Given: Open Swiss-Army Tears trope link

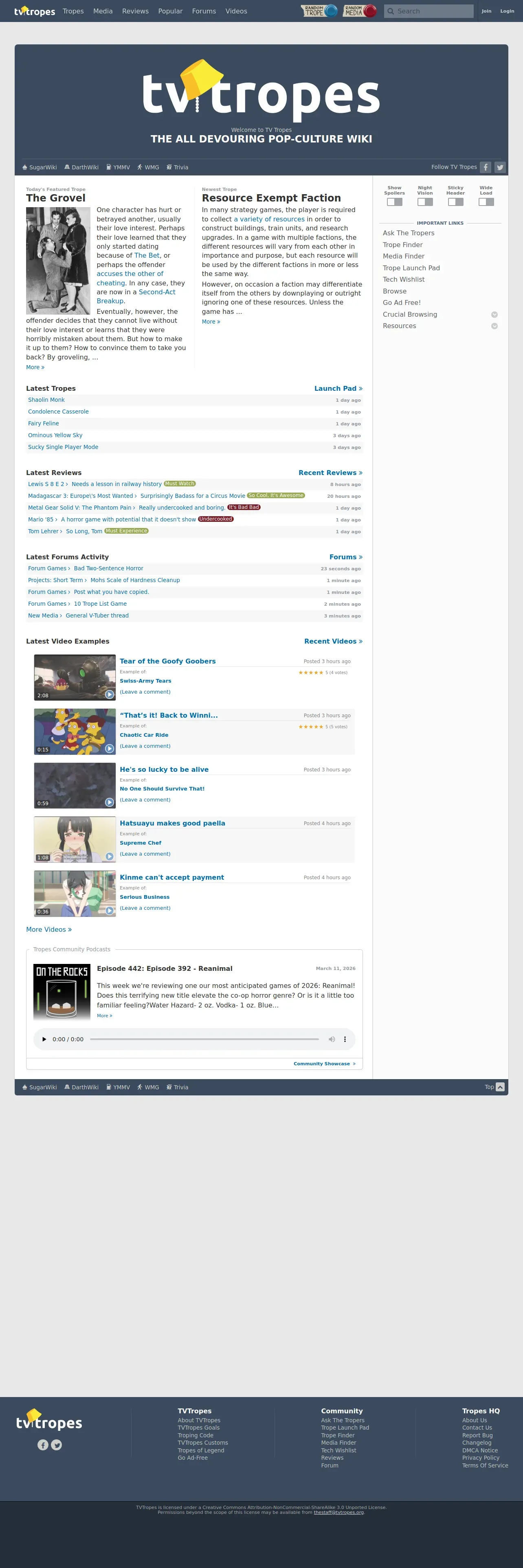Looking at the screenshot, I should pyautogui.click(x=145, y=681).
